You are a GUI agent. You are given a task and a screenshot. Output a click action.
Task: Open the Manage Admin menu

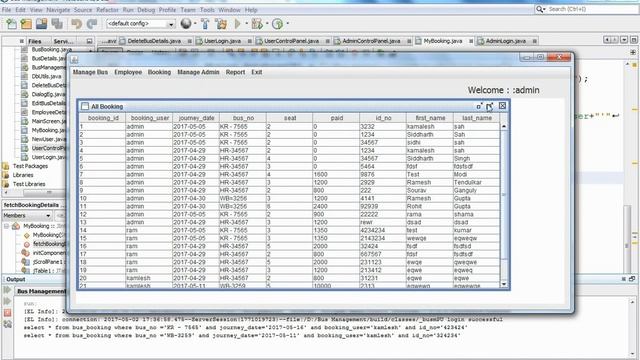click(198, 72)
